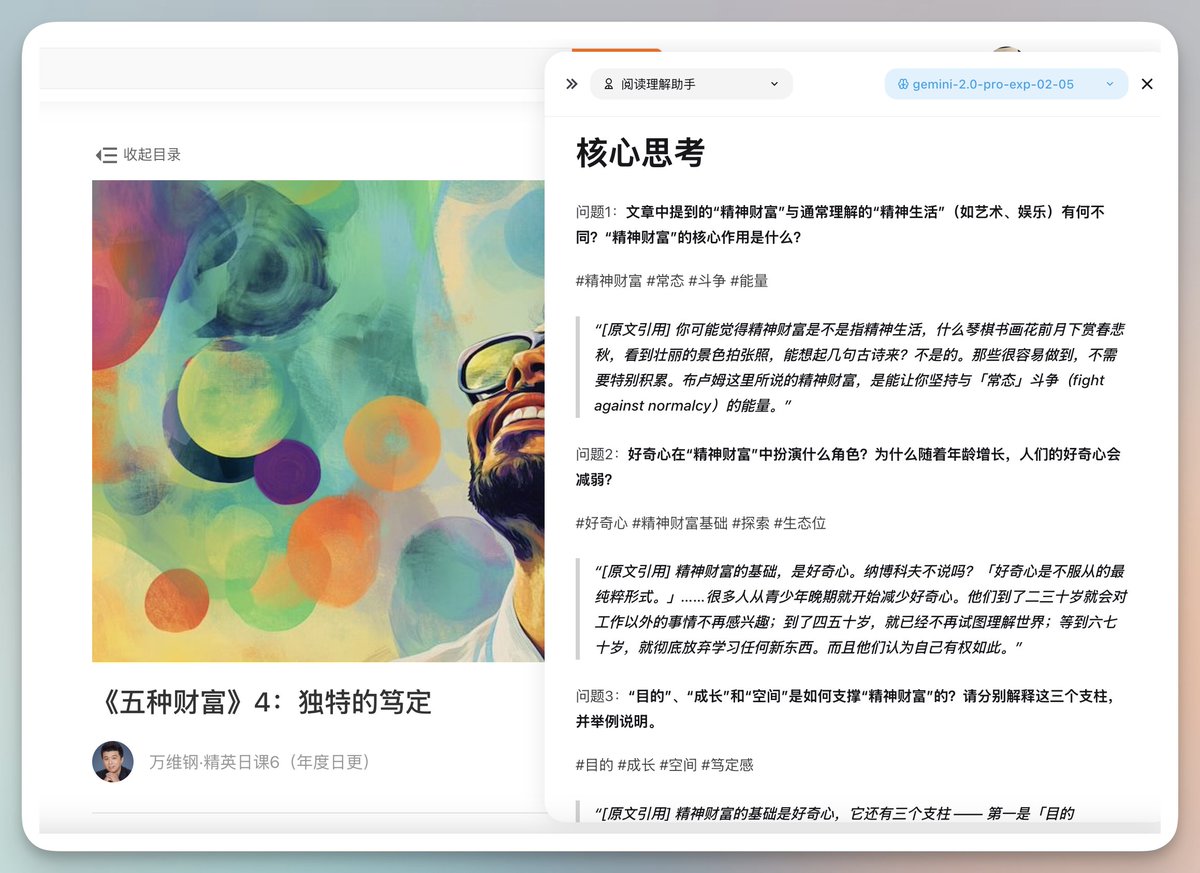Image resolution: width=1200 pixels, height=873 pixels.
Task: Select the #精神财富 #常态 #斗争 #能量 tag line
Action: pos(672,281)
